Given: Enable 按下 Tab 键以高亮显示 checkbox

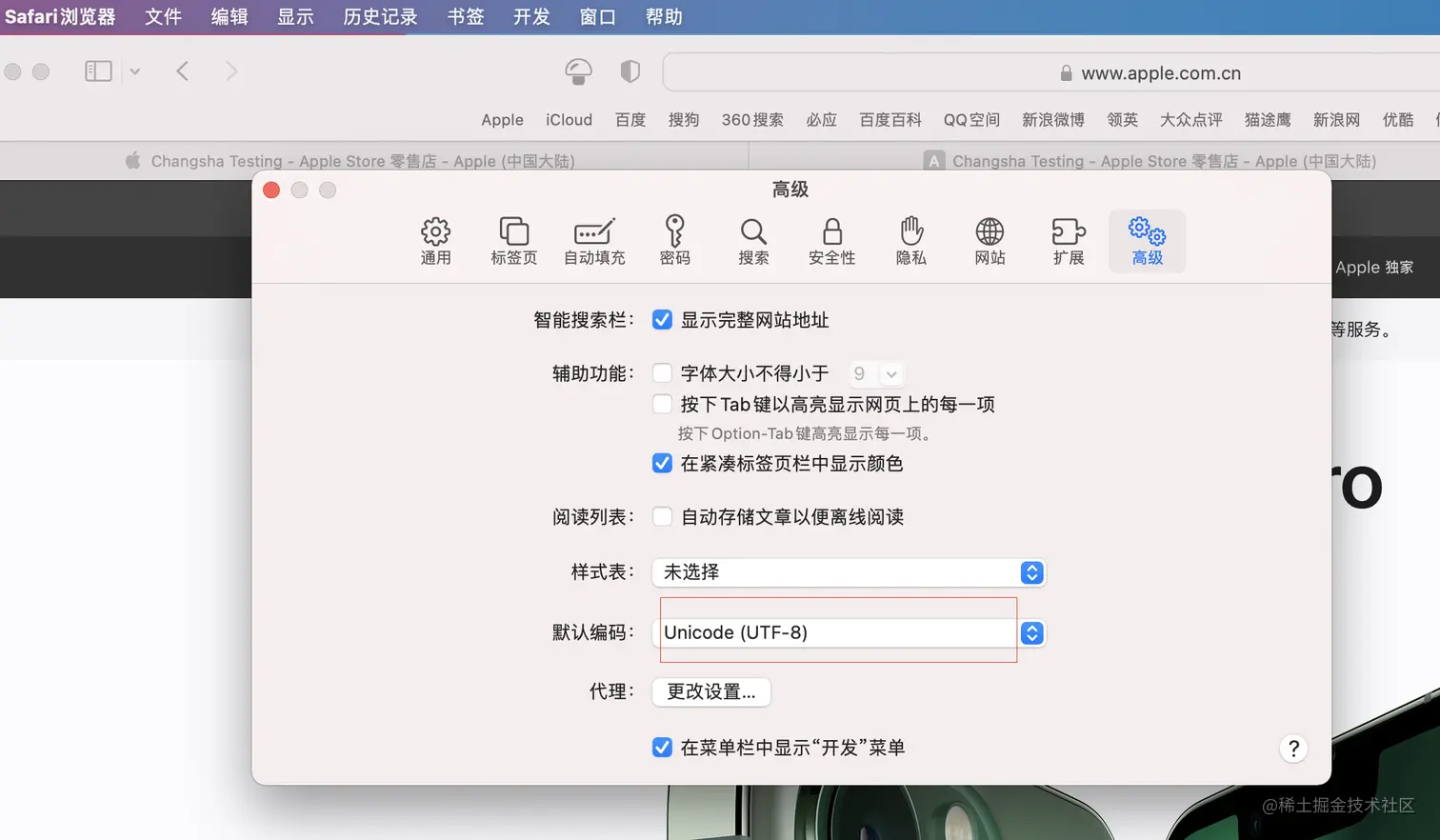Looking at the screenshot, I should 662,404.
